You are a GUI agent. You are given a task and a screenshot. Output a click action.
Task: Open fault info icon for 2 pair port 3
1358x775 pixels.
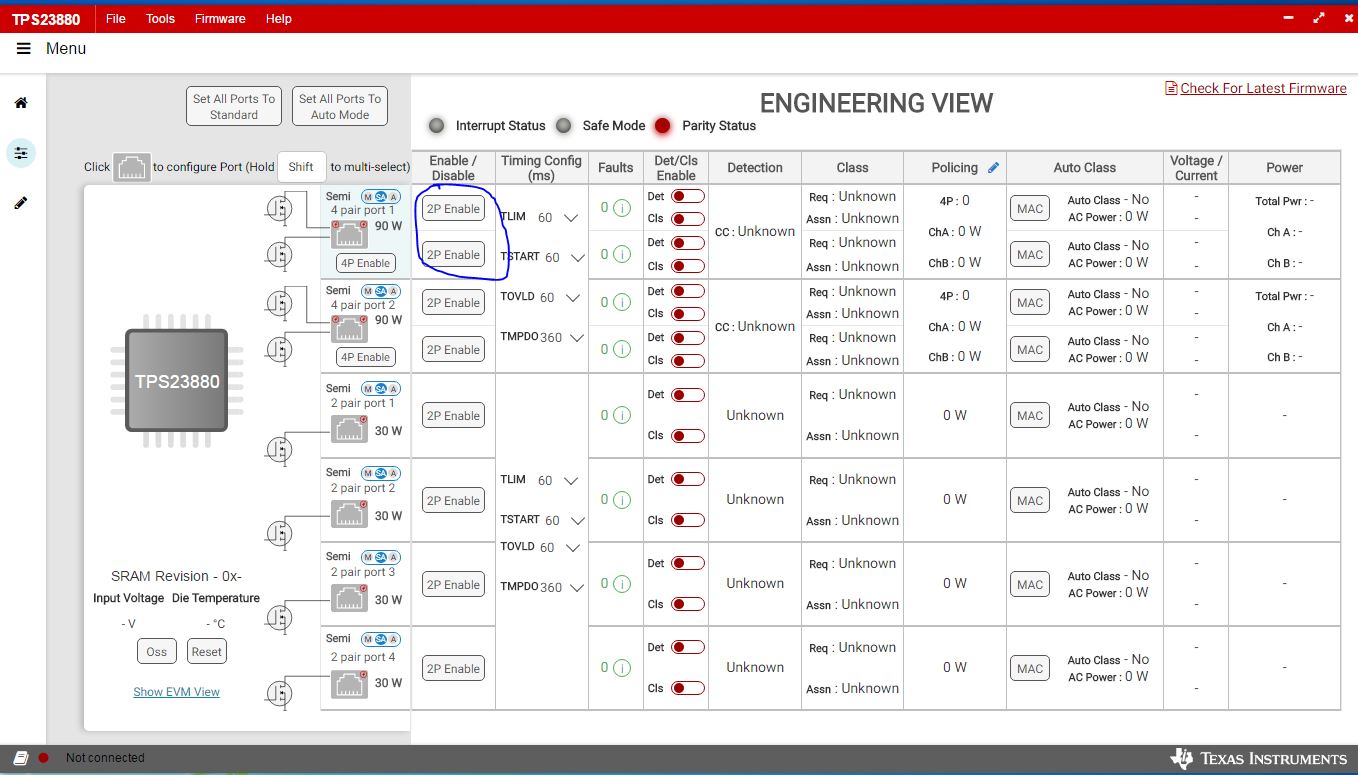[621, 583]
